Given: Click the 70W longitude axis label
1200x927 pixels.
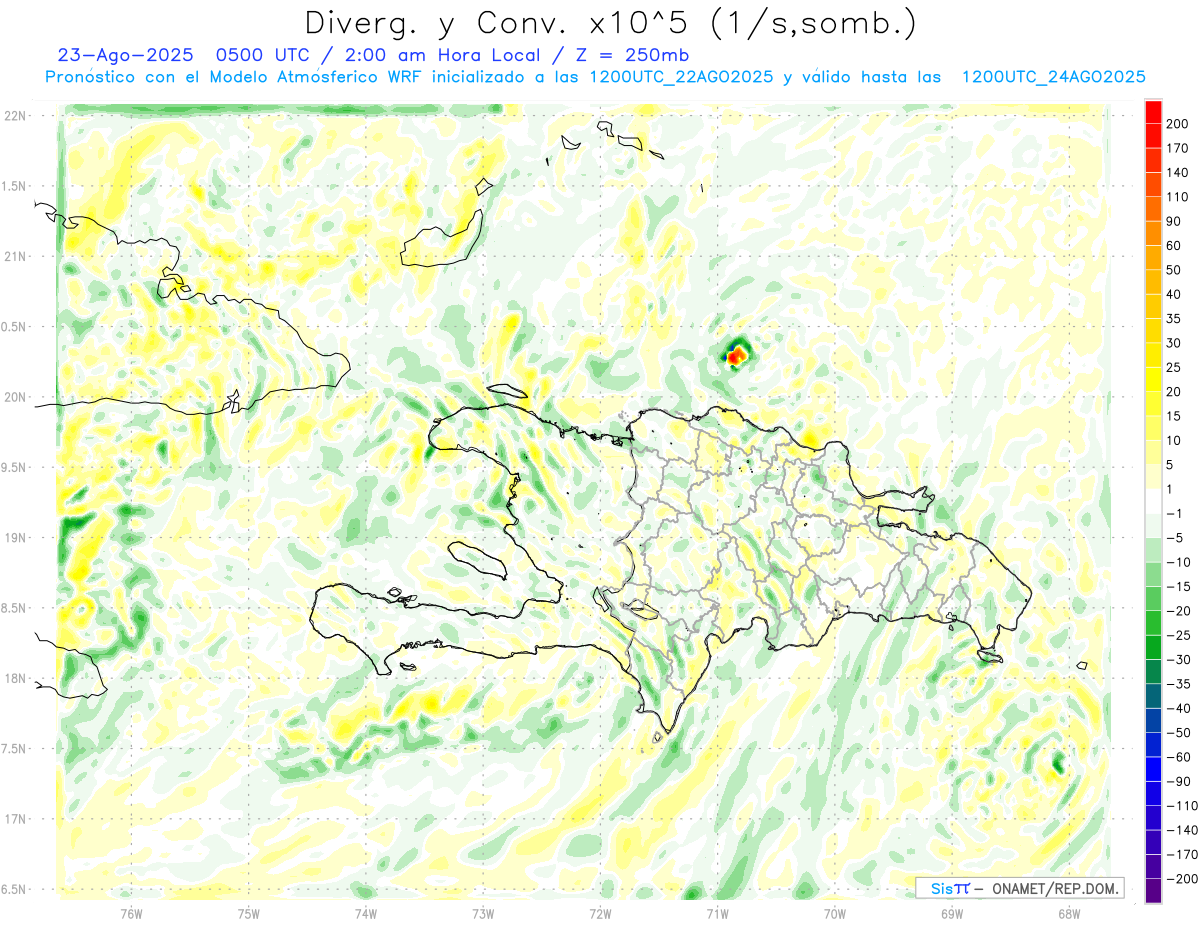Looking at the screenshot, I should pos(834,913).
